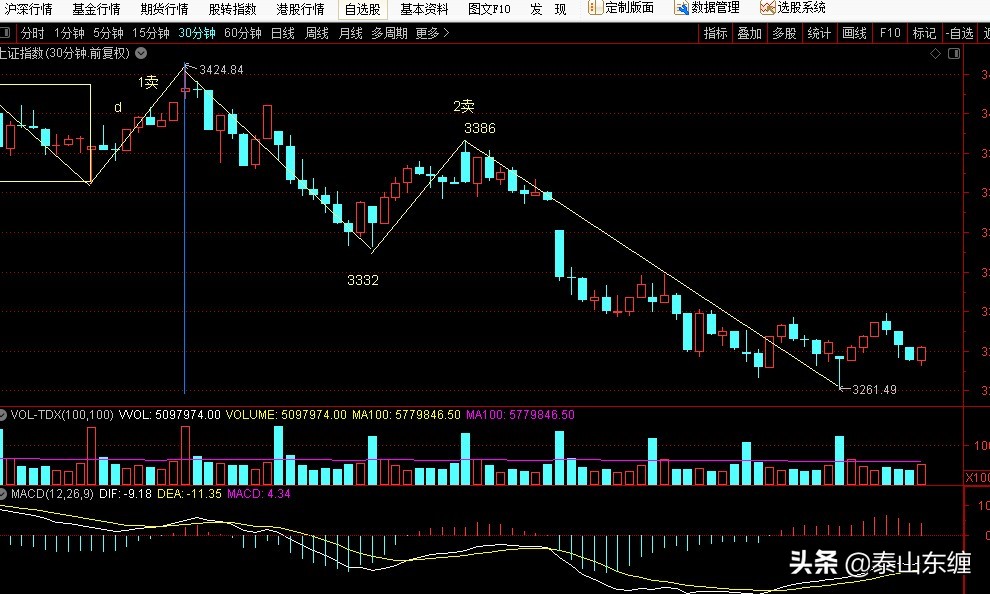Open the 基本资料 menu
This screenshot has height=594, width=990.
pyautogui.click(x=424, y=9)
